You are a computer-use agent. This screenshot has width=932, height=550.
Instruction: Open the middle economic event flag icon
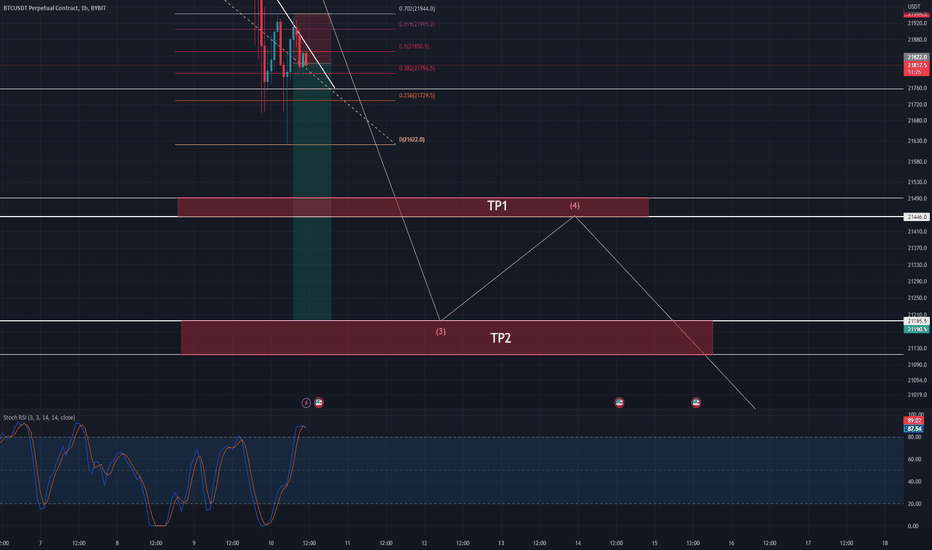tap(619, 403)
